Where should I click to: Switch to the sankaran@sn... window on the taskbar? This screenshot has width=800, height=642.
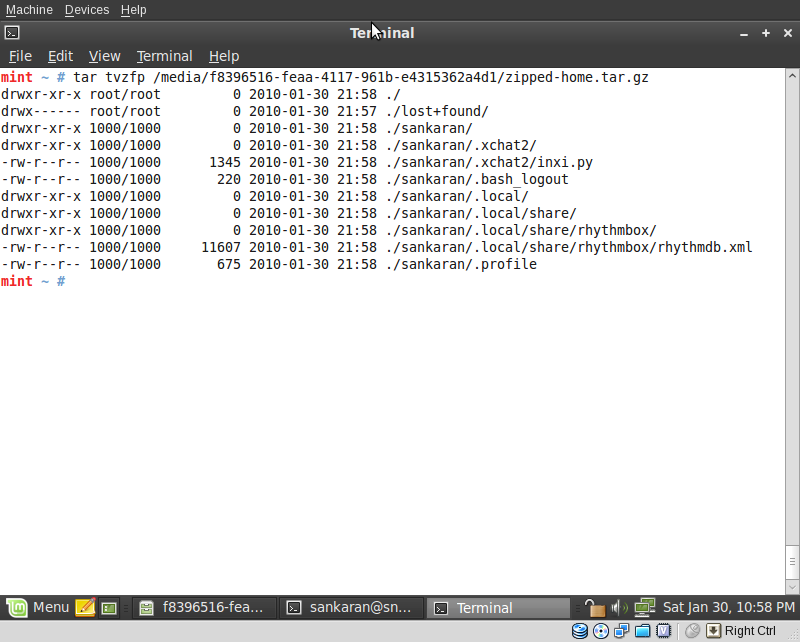click(x=351, y=607)
